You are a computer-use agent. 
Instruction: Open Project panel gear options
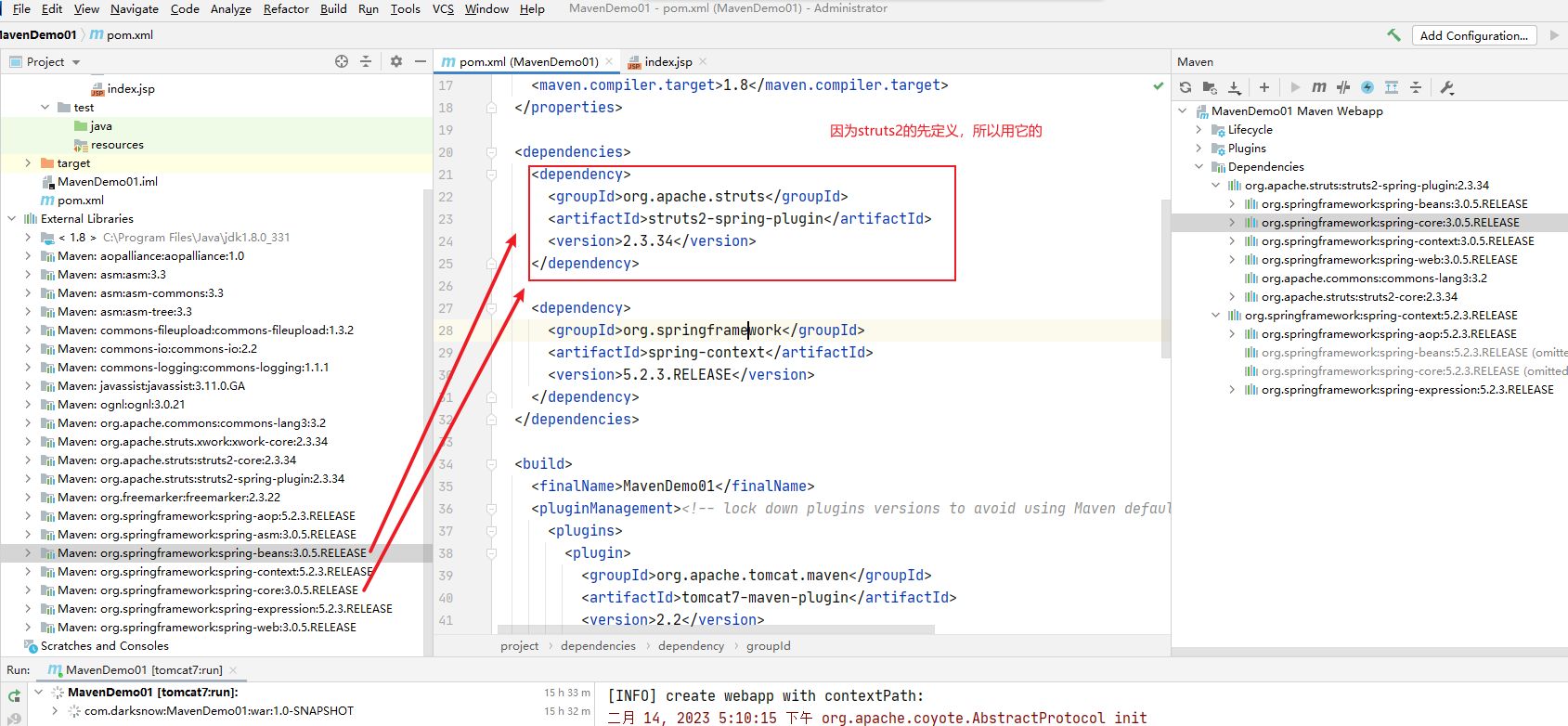point(396,61)
